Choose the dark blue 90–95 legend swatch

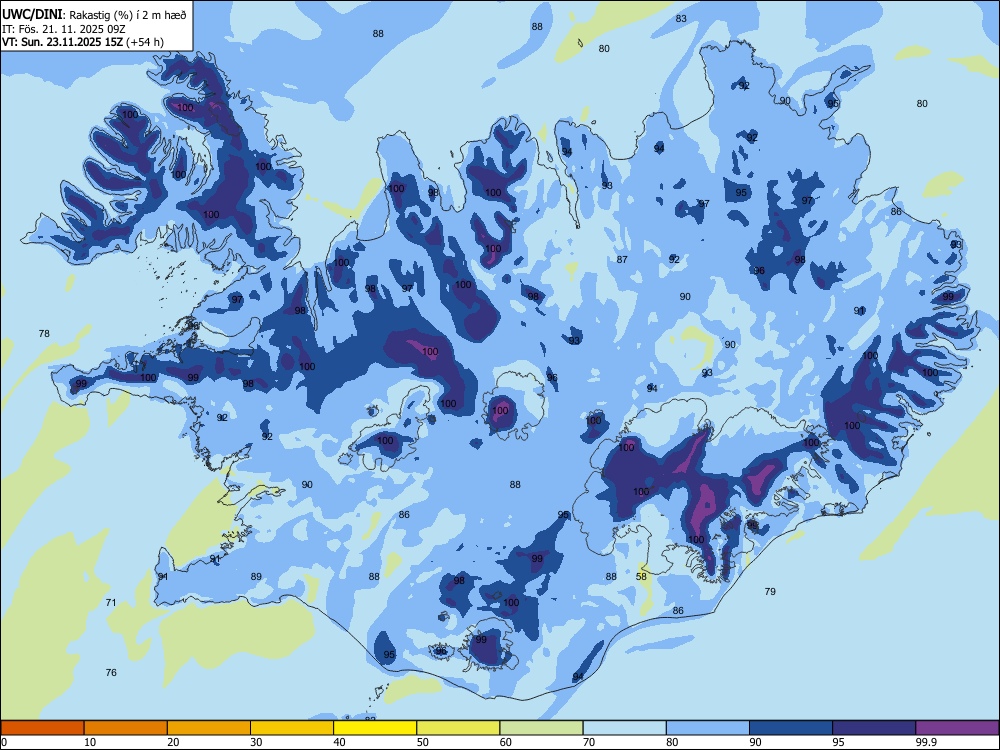pos(791,728)
